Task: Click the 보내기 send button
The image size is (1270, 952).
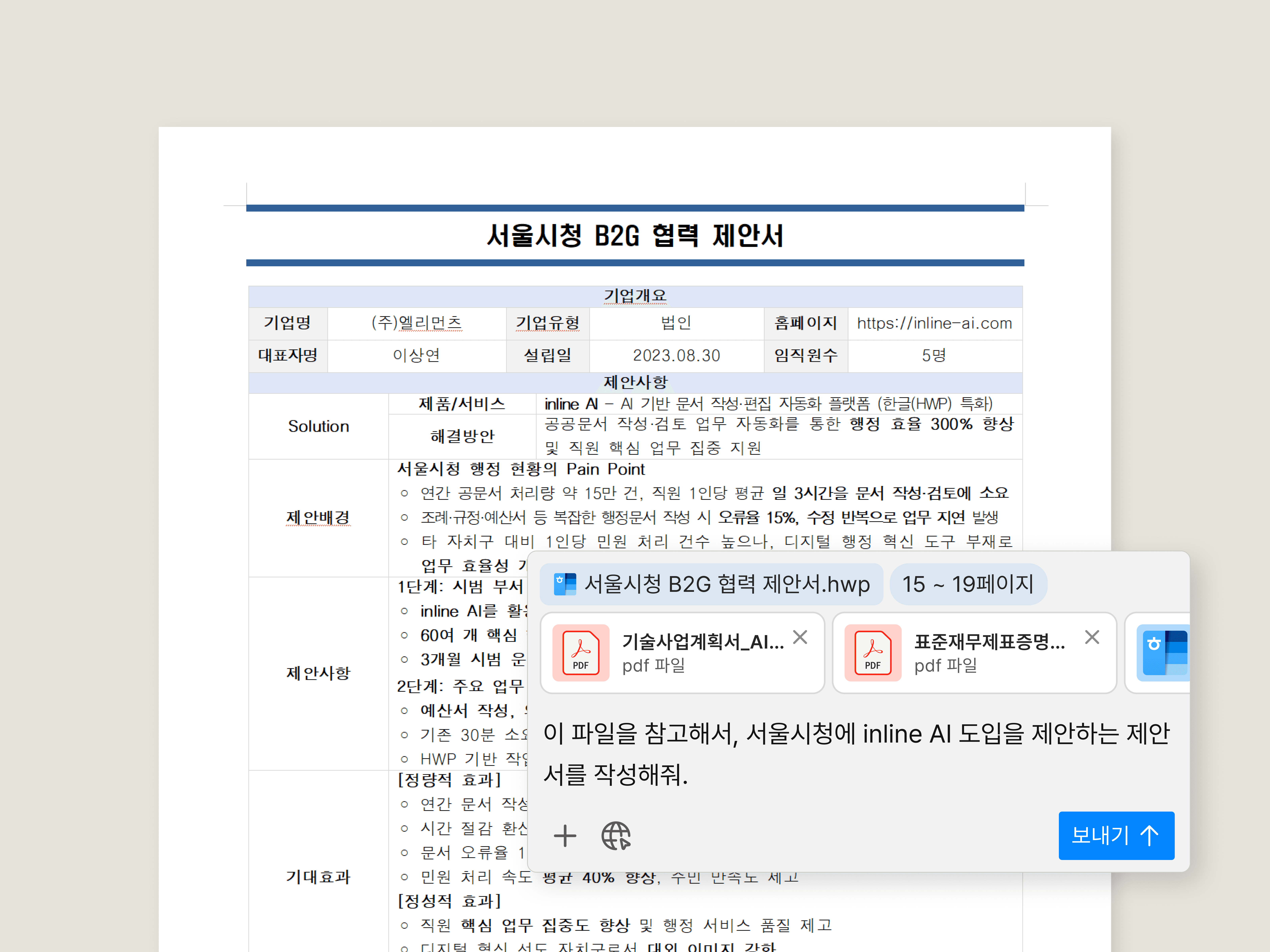Action: click(x=1116, y=836)
